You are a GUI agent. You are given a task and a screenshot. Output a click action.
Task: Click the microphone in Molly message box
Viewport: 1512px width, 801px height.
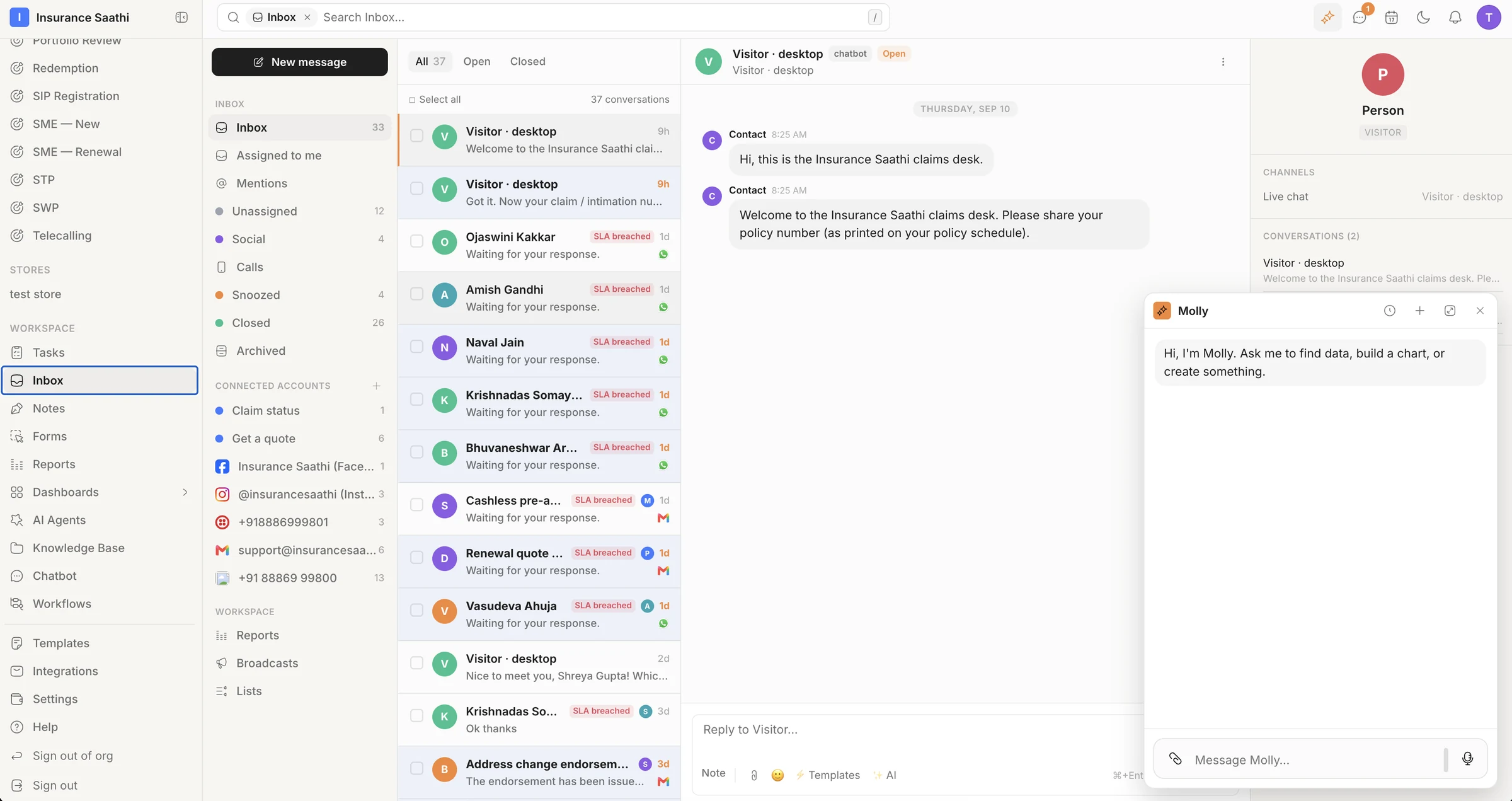(1467, 759)
